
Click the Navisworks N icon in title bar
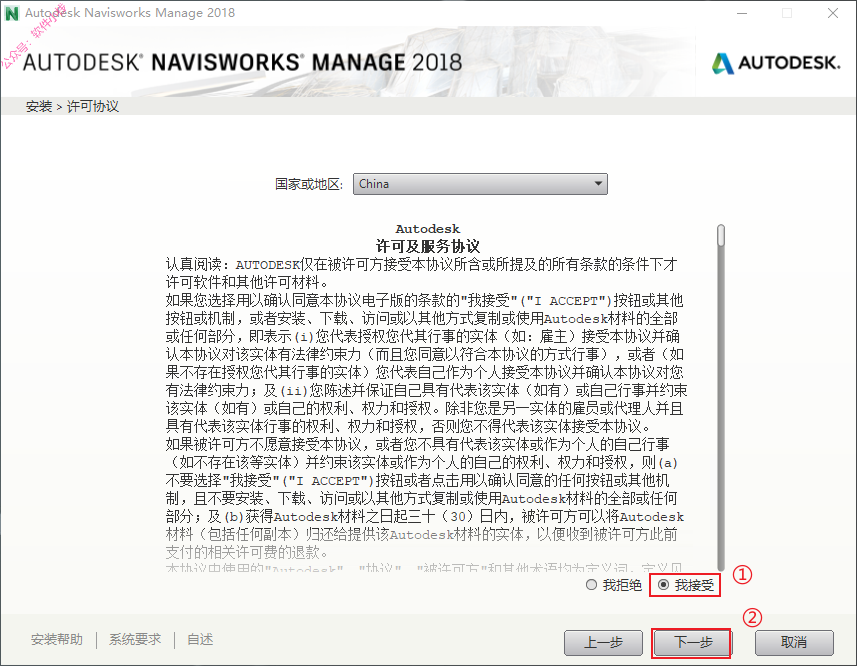pos(11,13)
